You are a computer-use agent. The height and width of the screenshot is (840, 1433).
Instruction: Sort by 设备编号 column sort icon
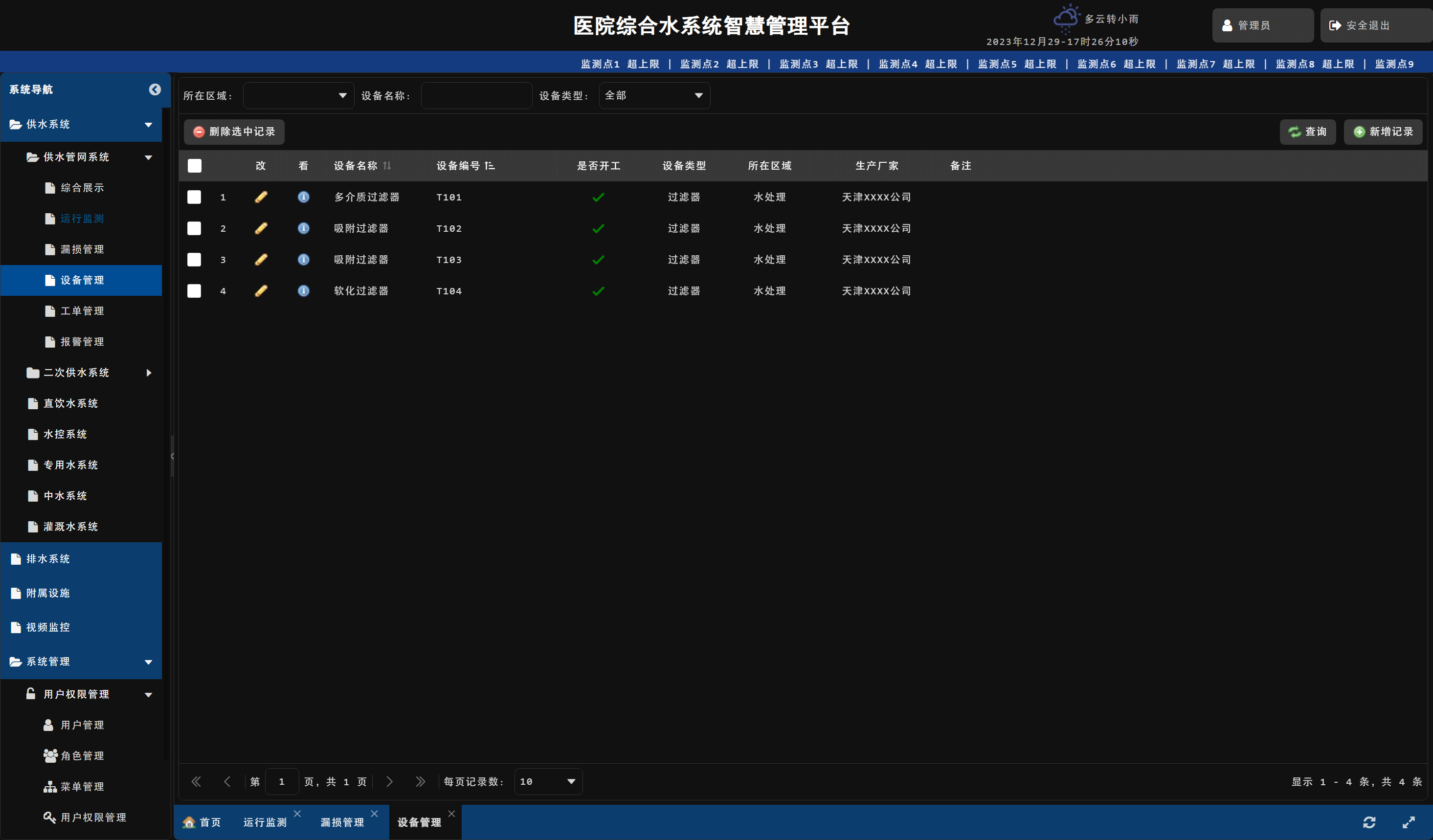[x=490, y=166]
